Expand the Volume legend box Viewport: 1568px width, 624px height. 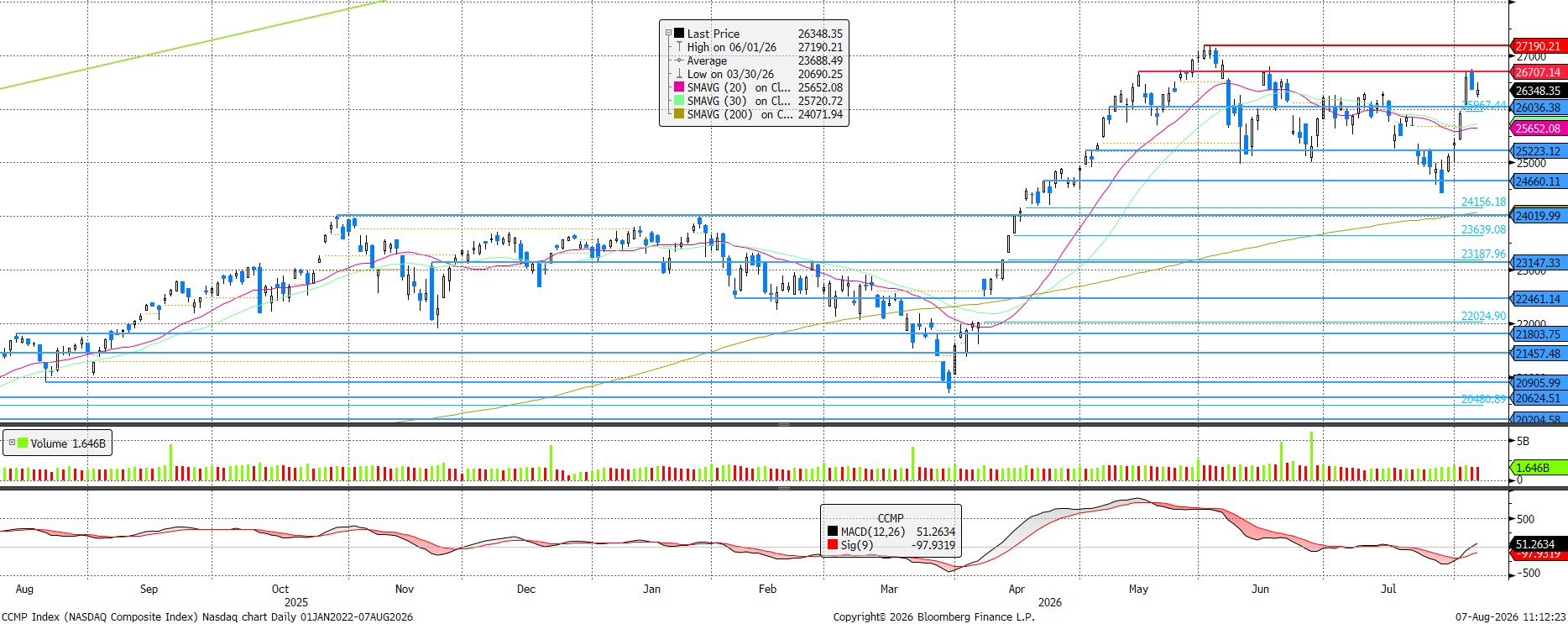coord(10,443)
